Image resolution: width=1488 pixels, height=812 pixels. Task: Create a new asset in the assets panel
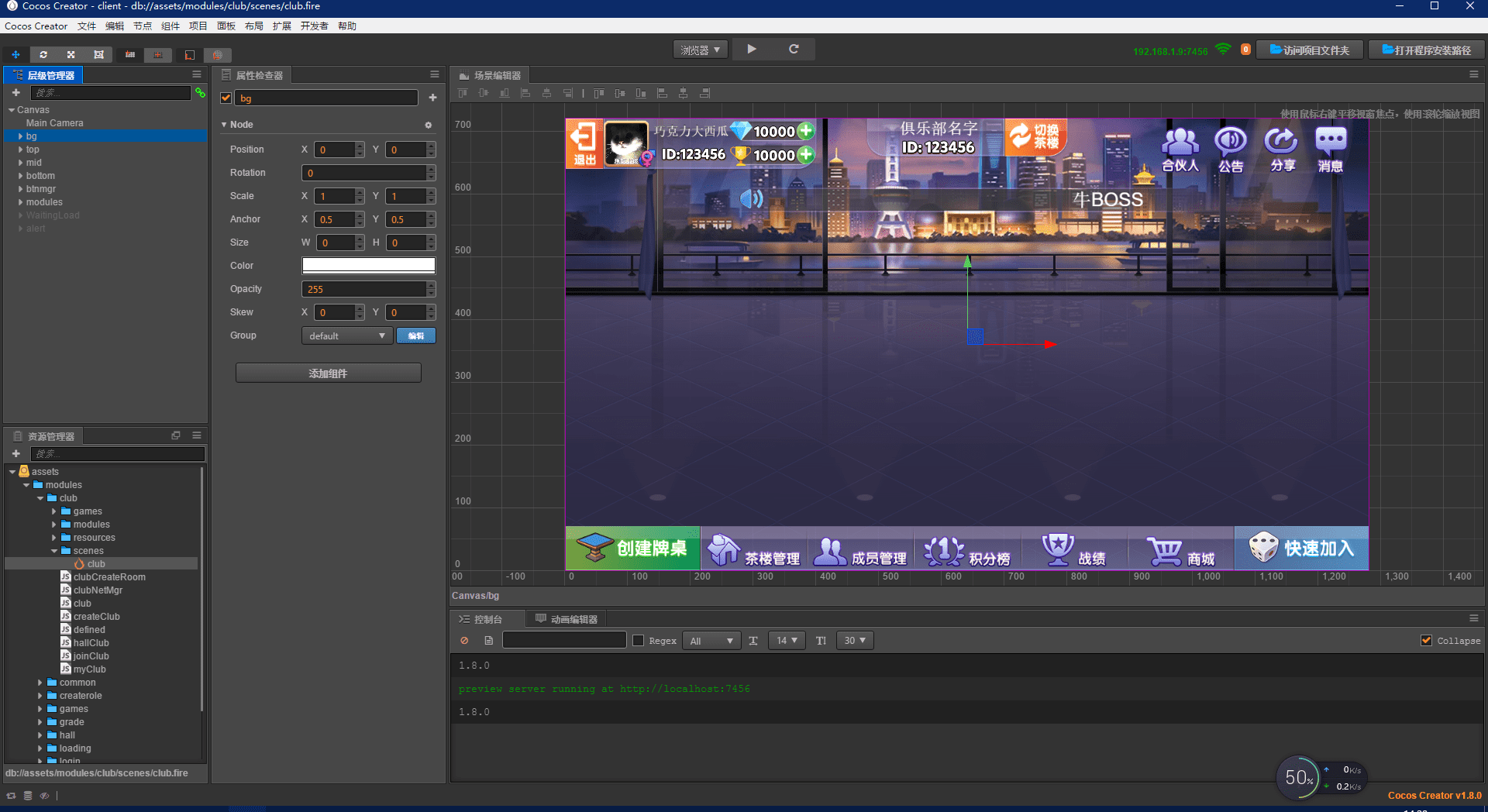point(15,453)
